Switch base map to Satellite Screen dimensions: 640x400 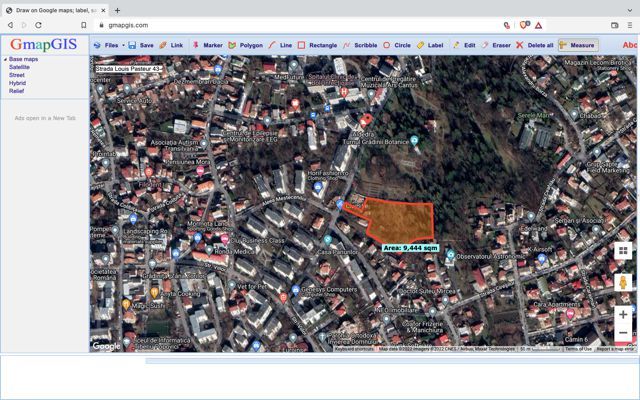[19, 67]
